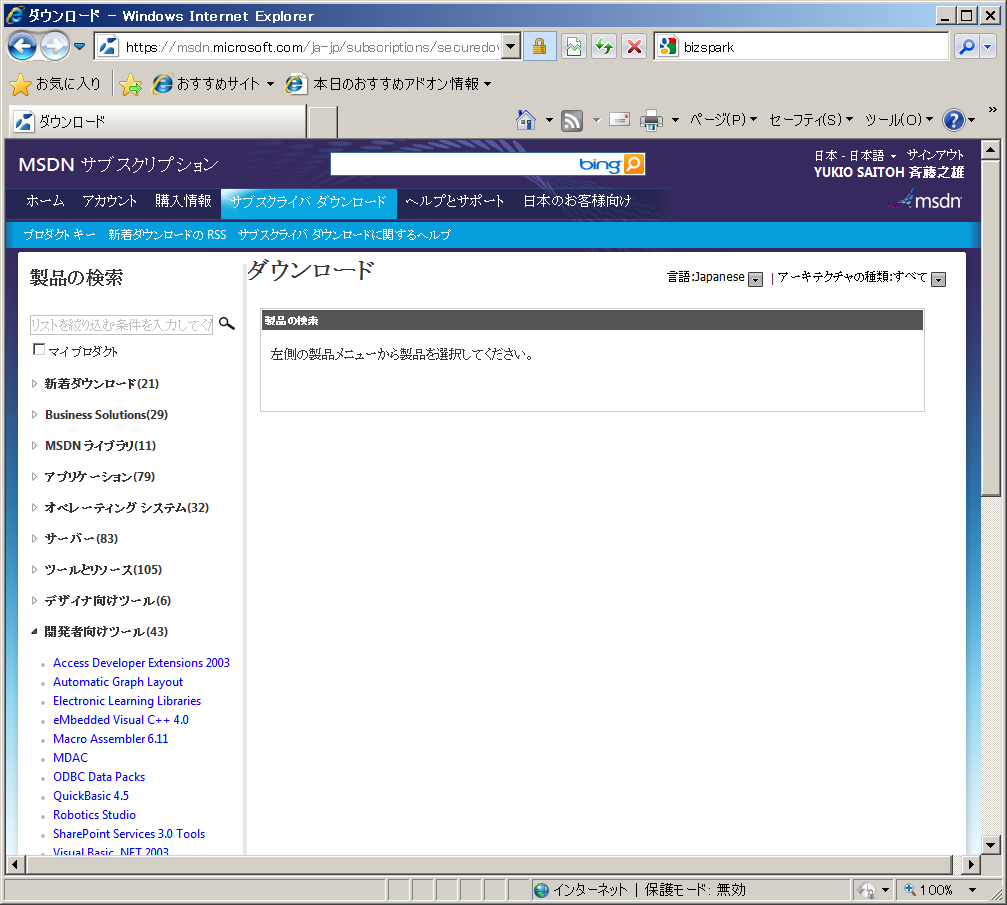
Task: Collapse the 開発者向けツール(43) category
Action: [34, 632]
